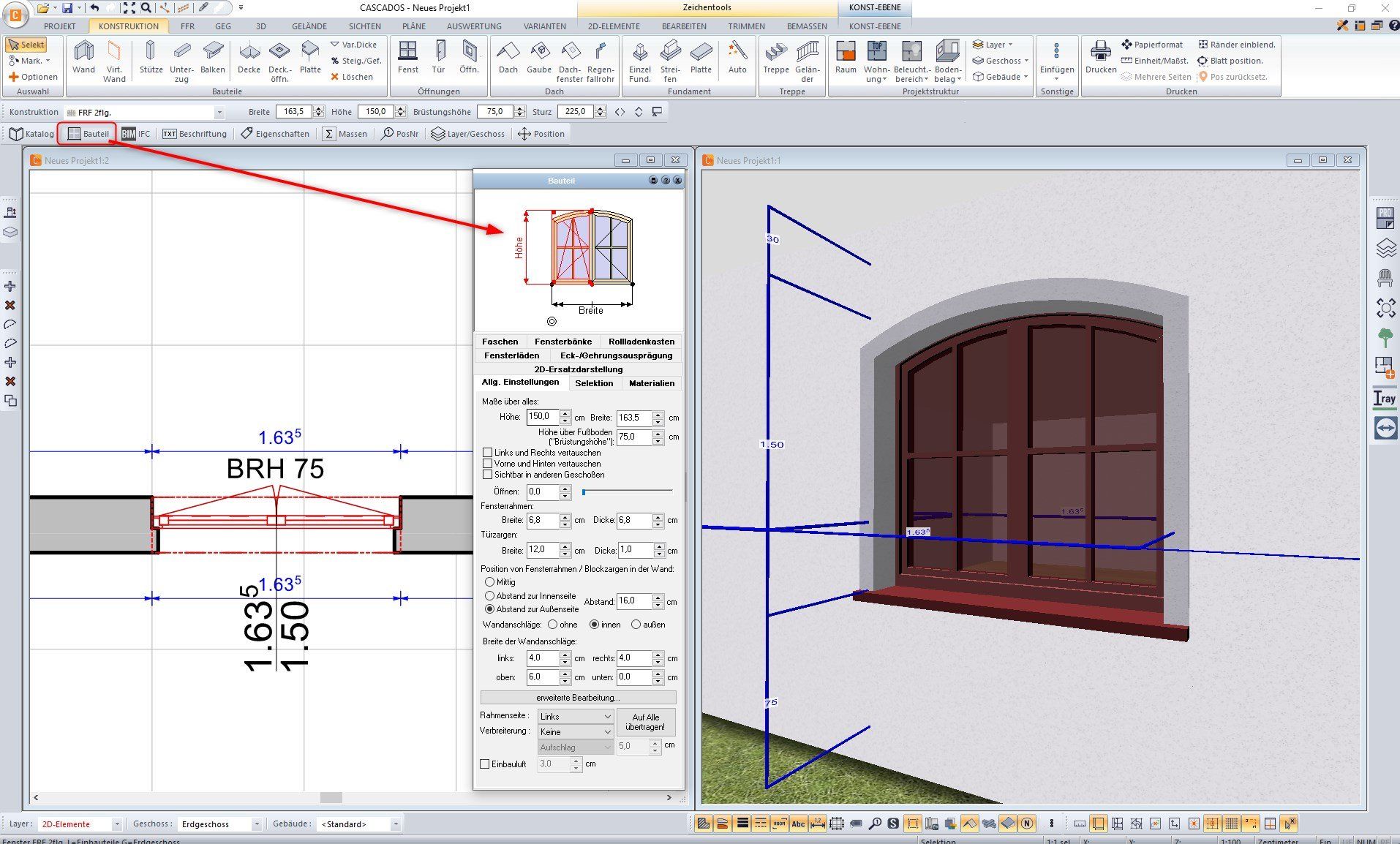Select the Wand tool in ribbon

pyautogui.click(x=83, y=57)
